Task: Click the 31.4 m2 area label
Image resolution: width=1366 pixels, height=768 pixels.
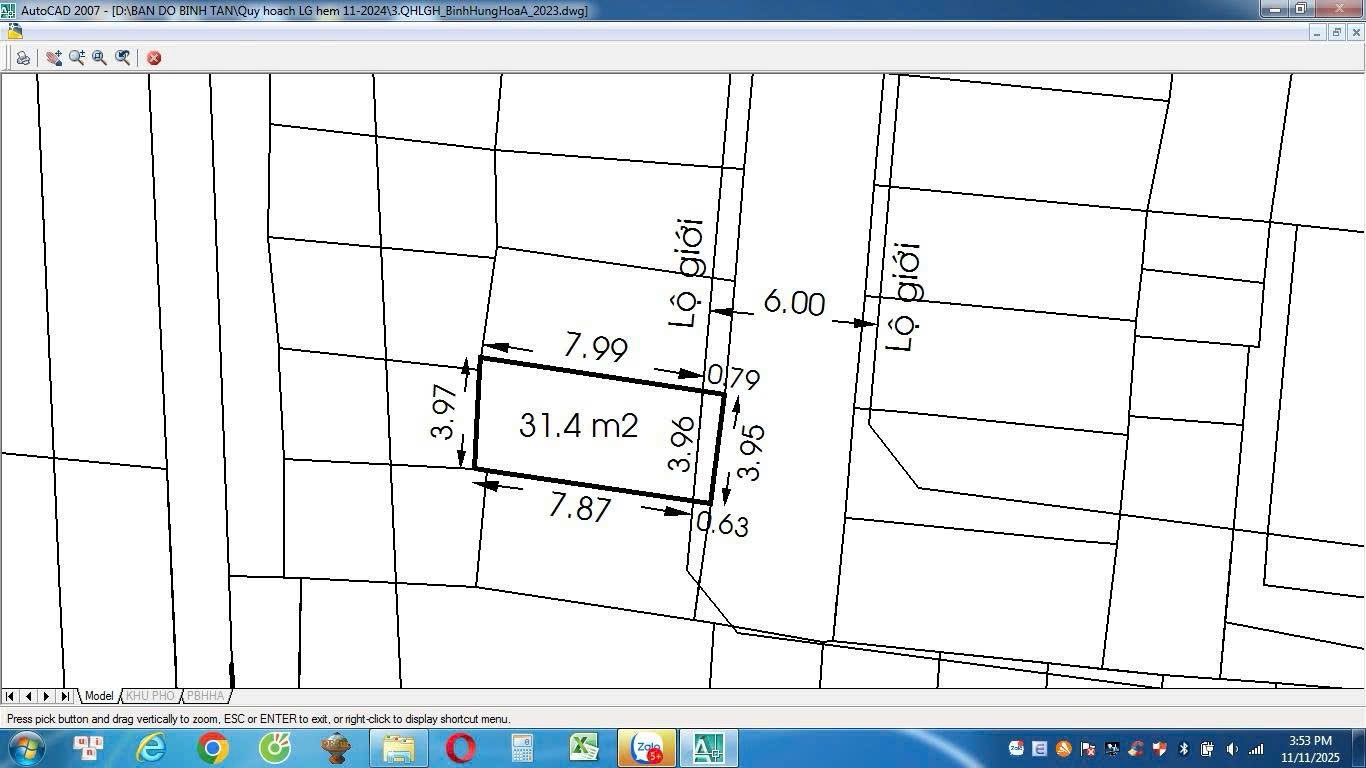Action: [x=578, y=426]
